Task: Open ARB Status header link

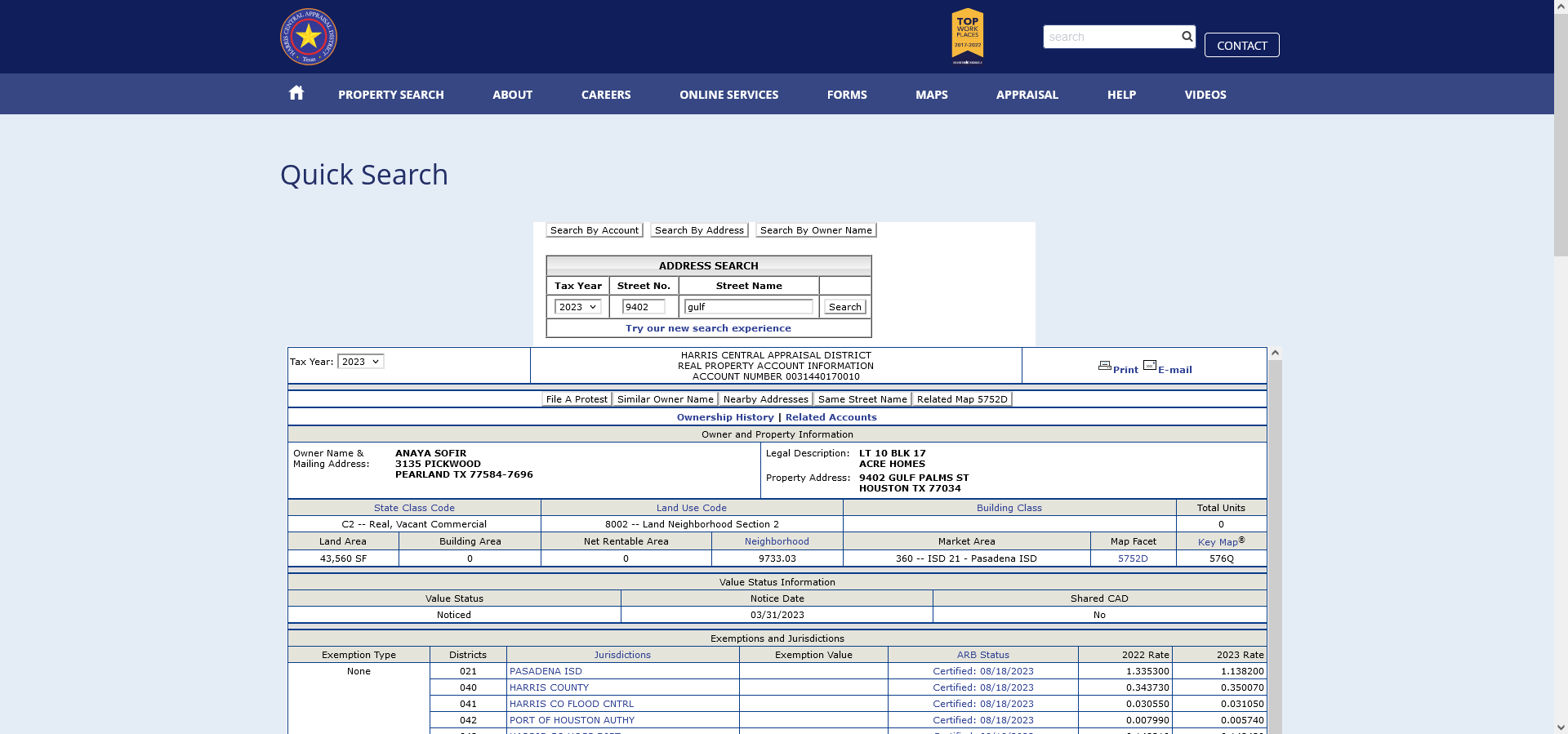Action: point(983,655)
